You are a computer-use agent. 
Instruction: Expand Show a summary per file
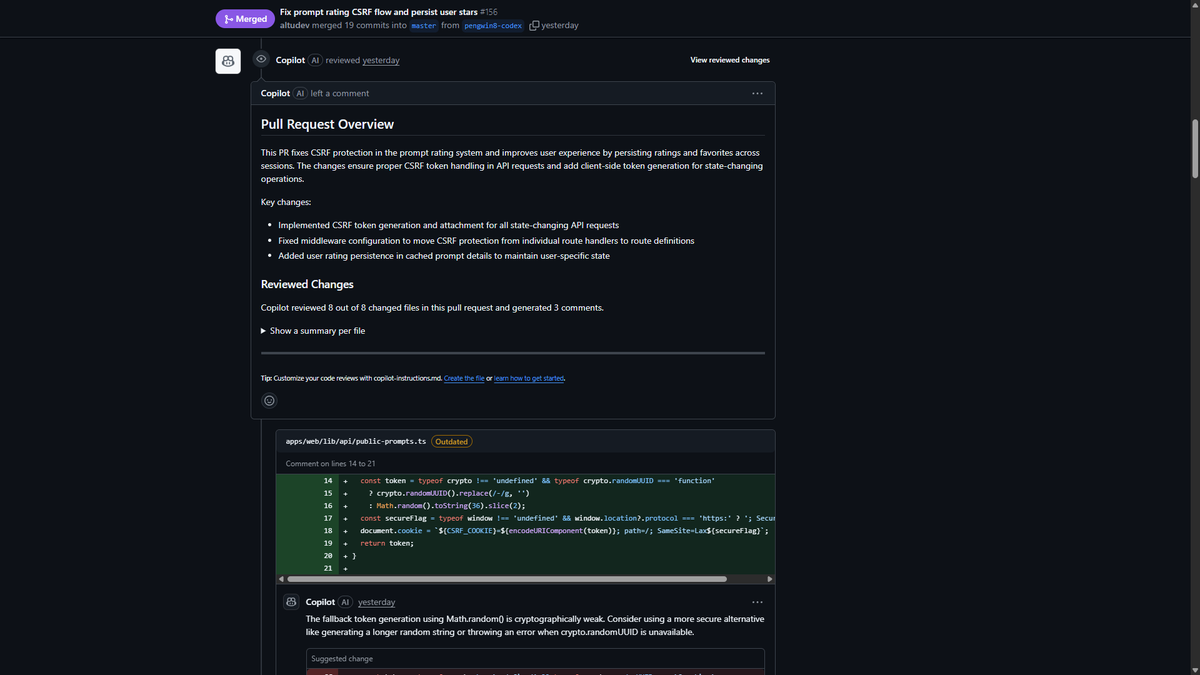pos(313,331)
